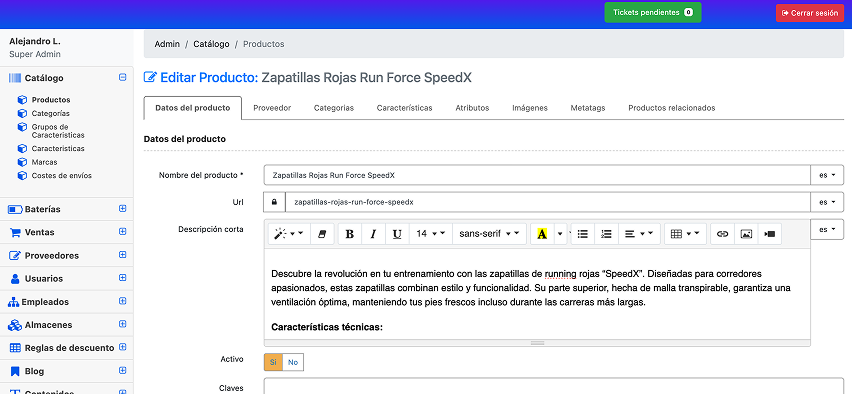The height and width of the screenshot is (394, 852).
Task: Click the lock icon next to Url
Action: 274,202
